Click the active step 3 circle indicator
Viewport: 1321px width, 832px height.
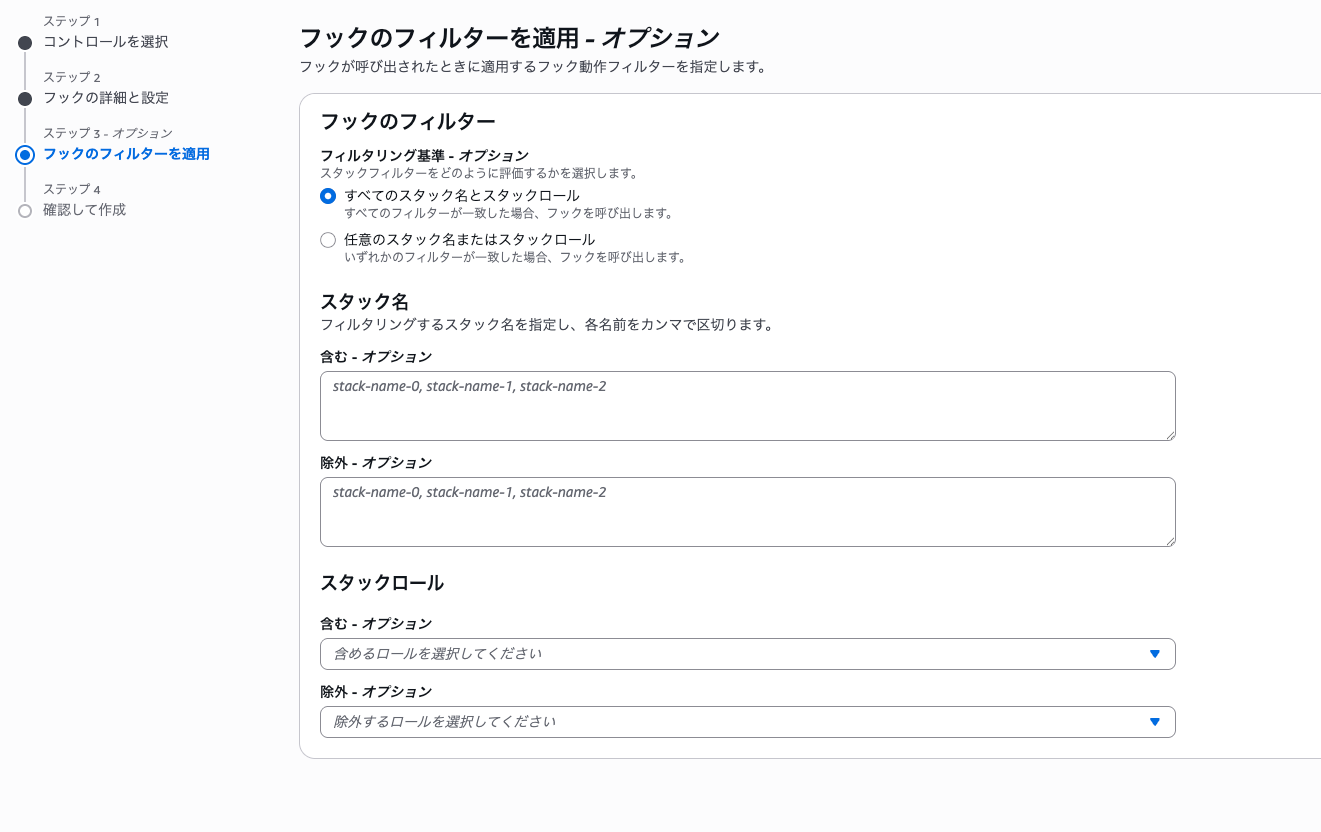(x=25, y=154)
